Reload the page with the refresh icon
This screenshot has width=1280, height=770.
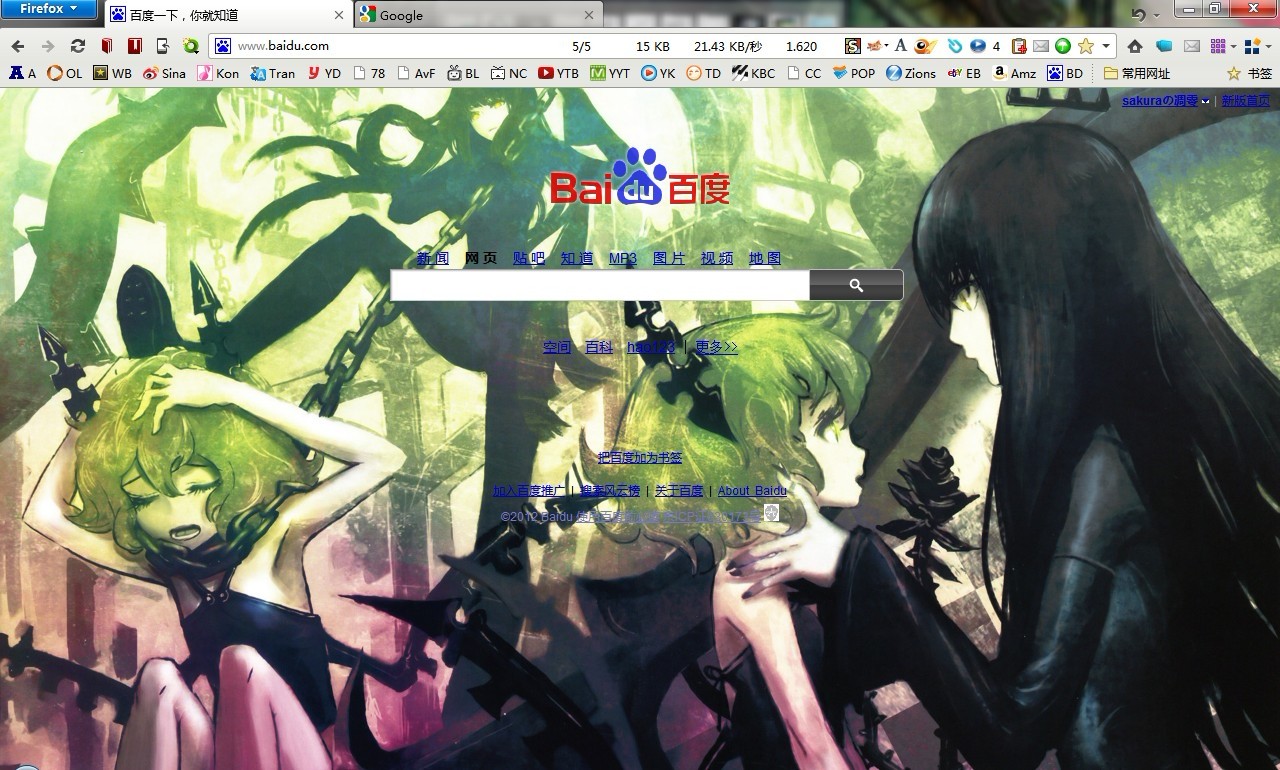(x=77, y=46)
